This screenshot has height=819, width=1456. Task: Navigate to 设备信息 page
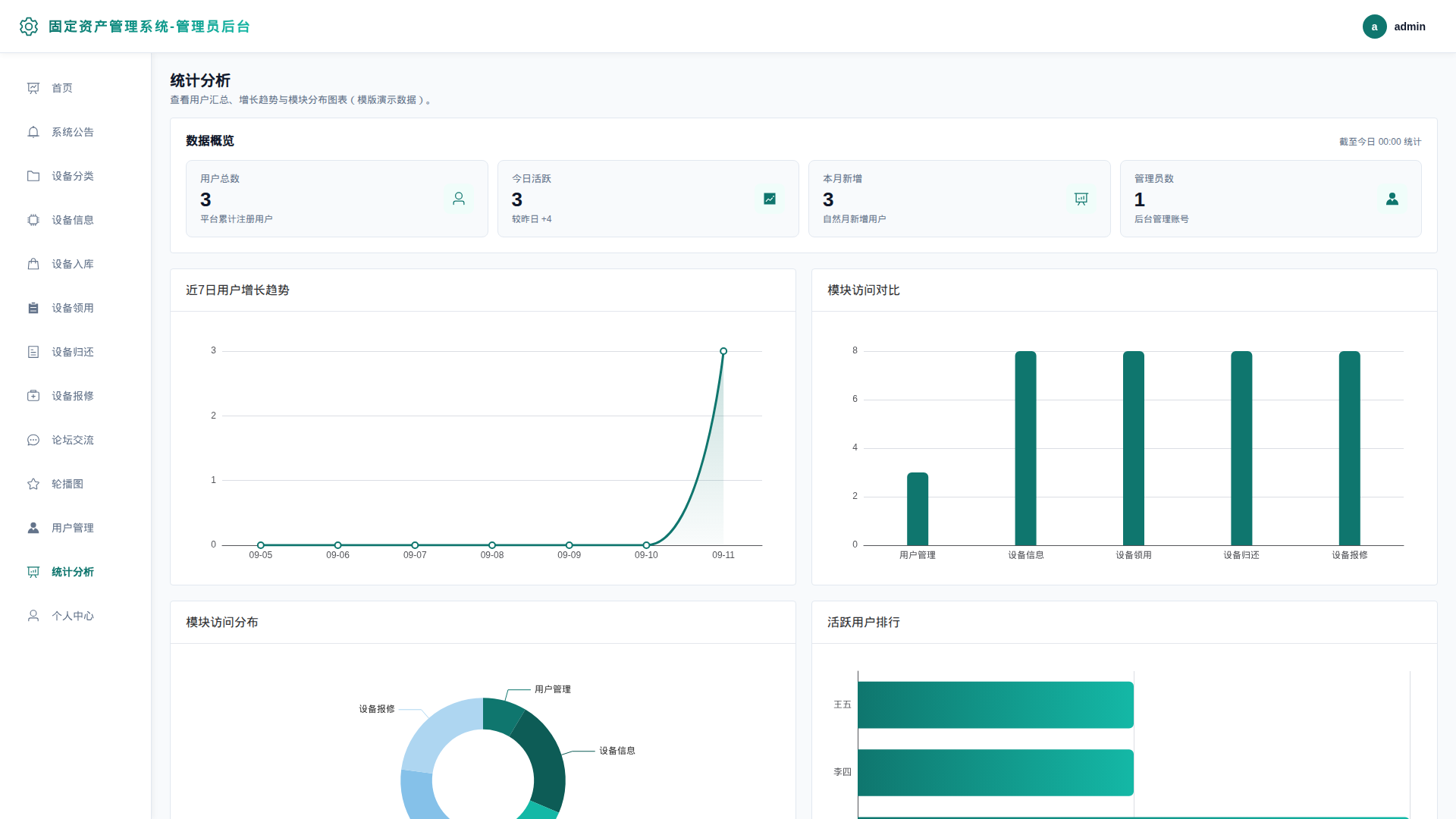(76, 220)
